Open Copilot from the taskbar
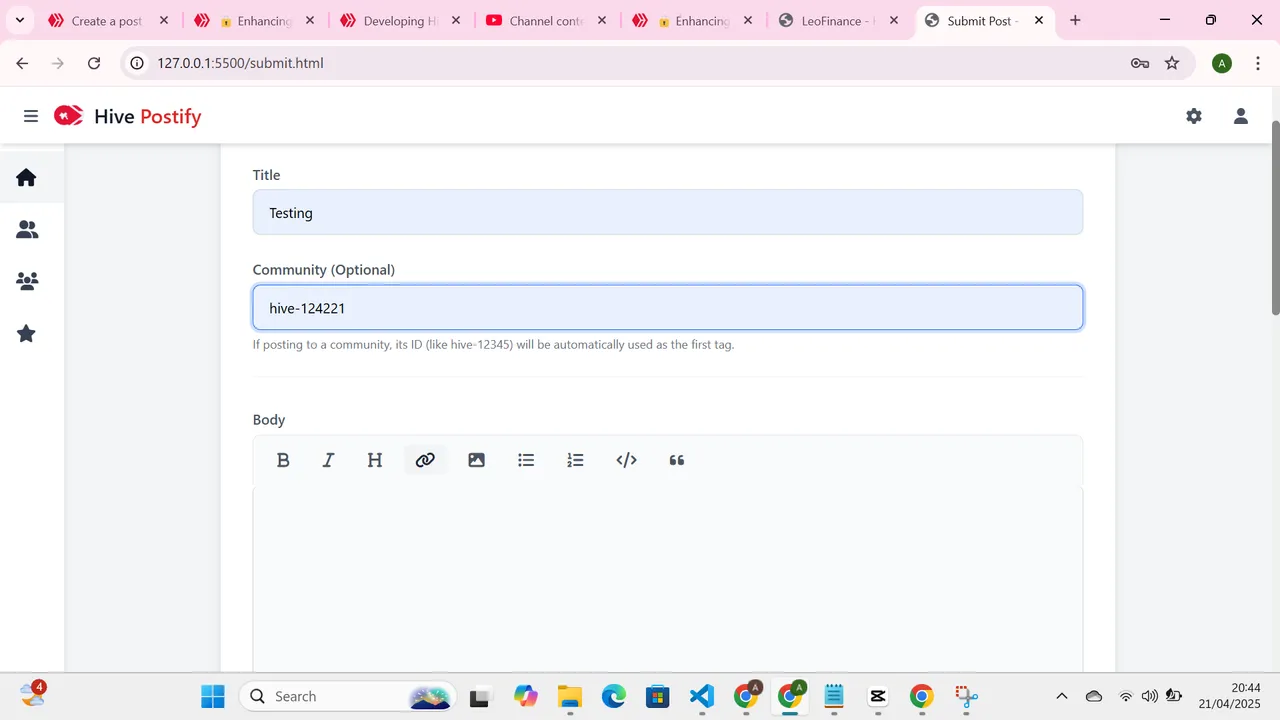The image size is (1280, 720). (525, 696)
